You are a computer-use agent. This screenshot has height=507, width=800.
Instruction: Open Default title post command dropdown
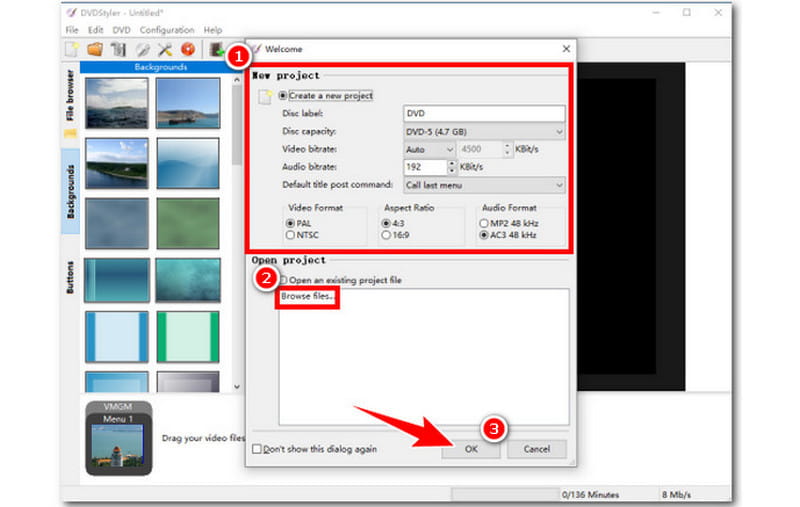point(484,185)
